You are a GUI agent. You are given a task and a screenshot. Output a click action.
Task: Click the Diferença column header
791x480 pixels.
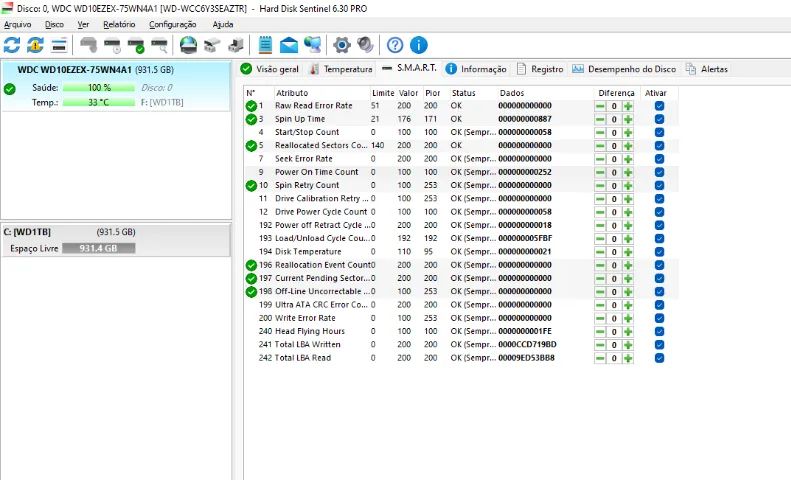click(x=616, y=93)
